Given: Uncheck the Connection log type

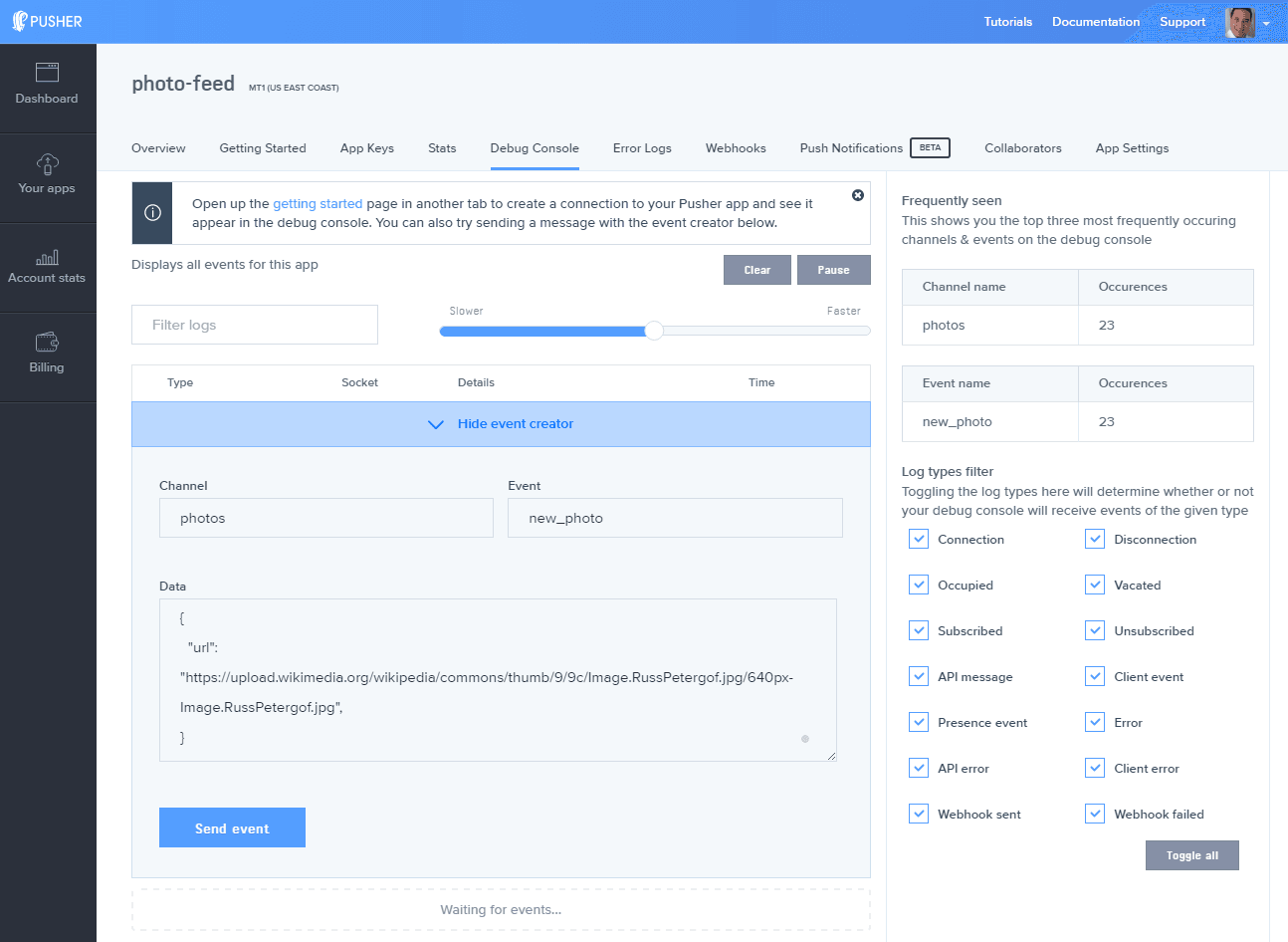Looking at the screenshot, I should tap(919, 540).
